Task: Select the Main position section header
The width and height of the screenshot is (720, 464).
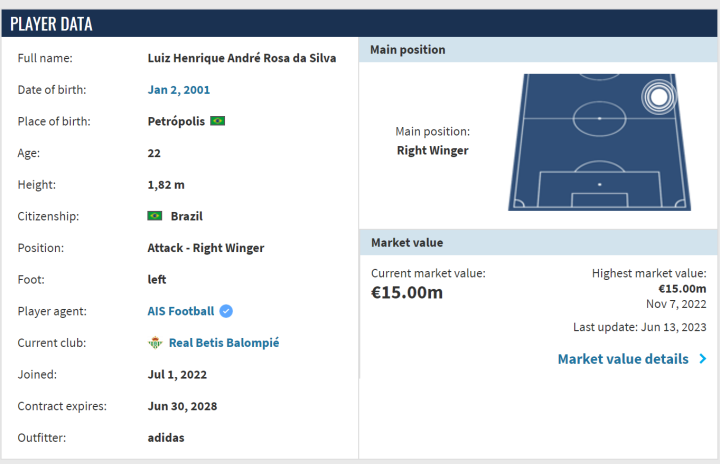Action: pyautogui.click(x=538, y=50)
